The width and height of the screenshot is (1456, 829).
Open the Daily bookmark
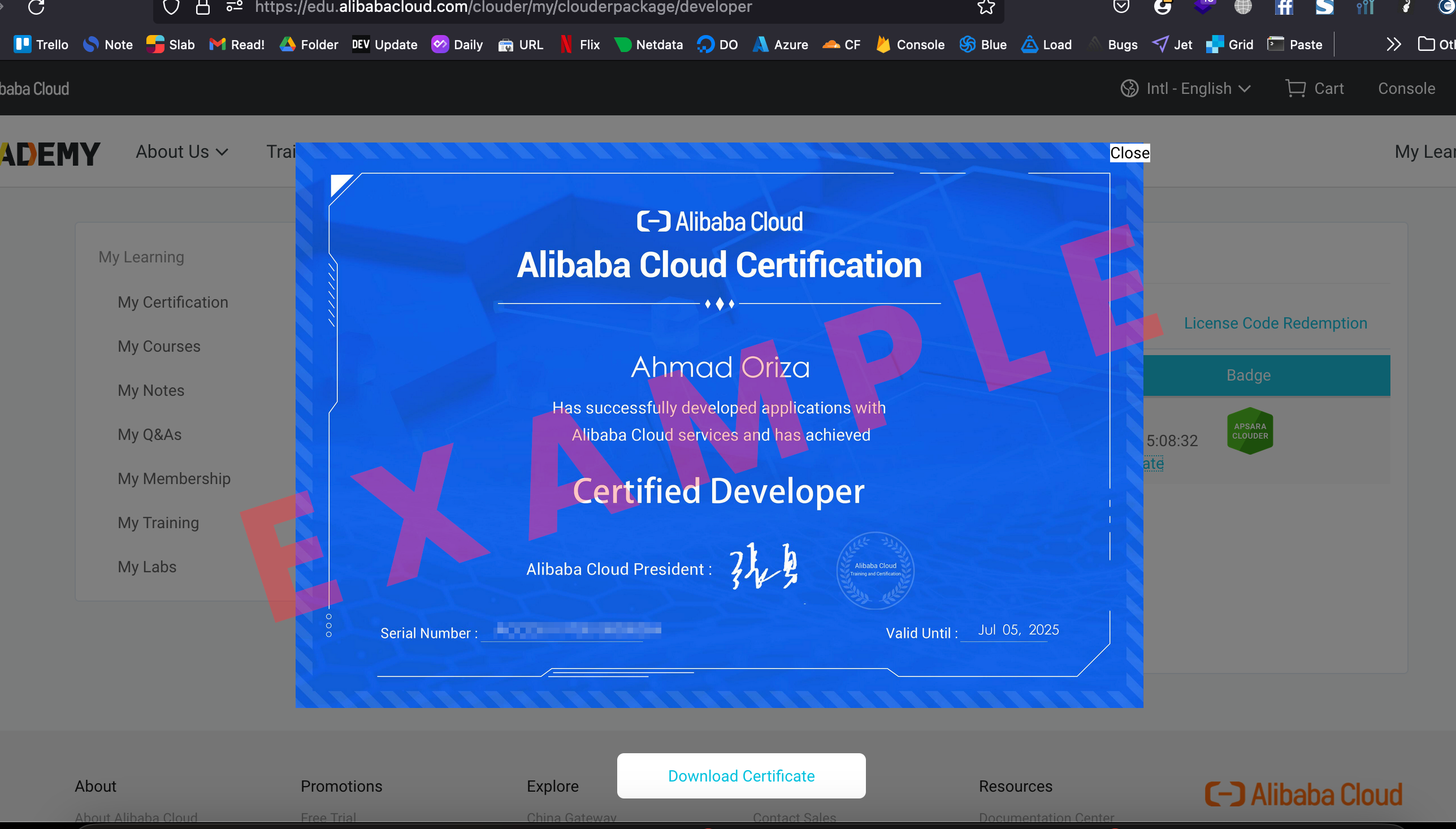(457, 45)
